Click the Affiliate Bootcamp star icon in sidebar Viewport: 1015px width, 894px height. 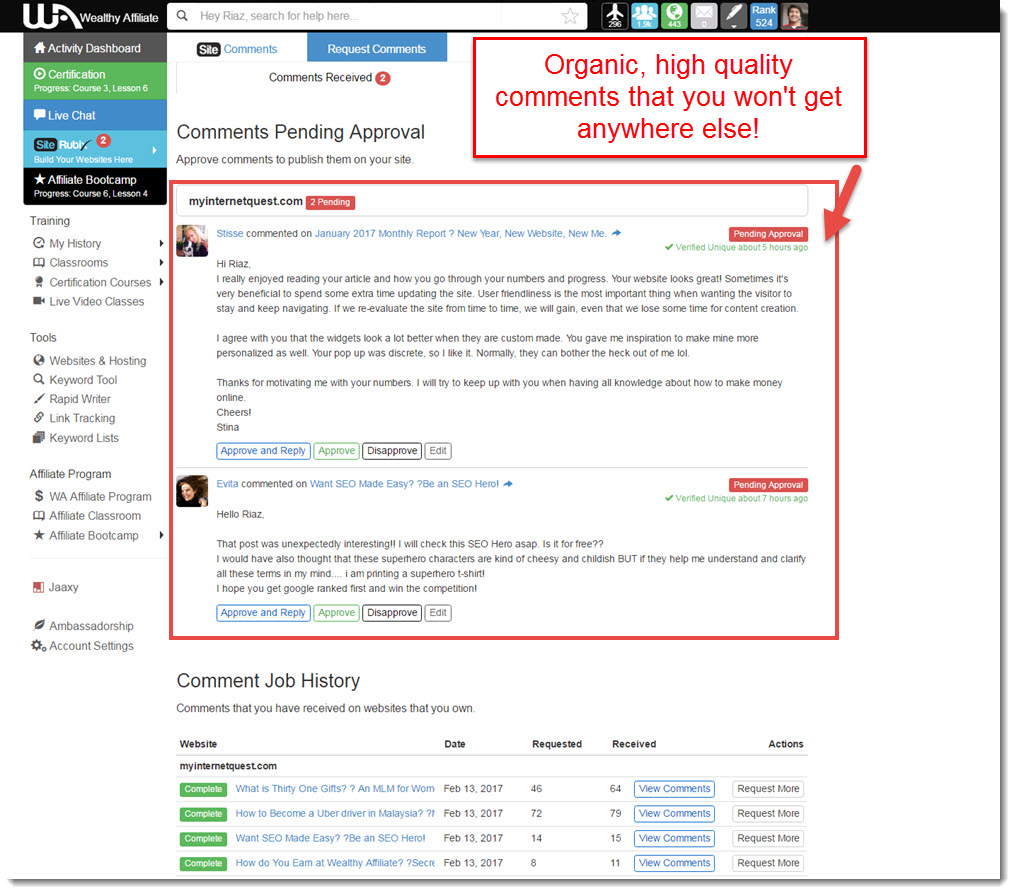tap(39, 535)
